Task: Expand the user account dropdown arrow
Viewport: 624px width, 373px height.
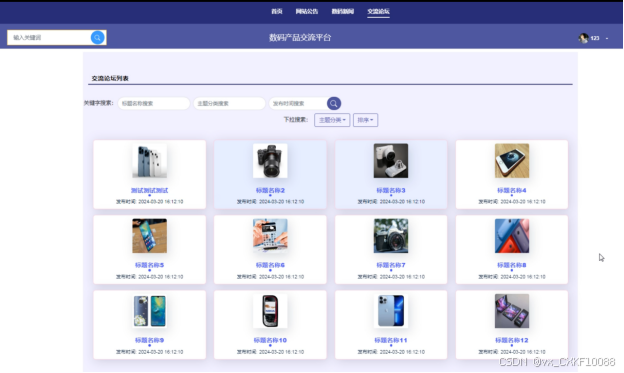Action: point(607,38)
